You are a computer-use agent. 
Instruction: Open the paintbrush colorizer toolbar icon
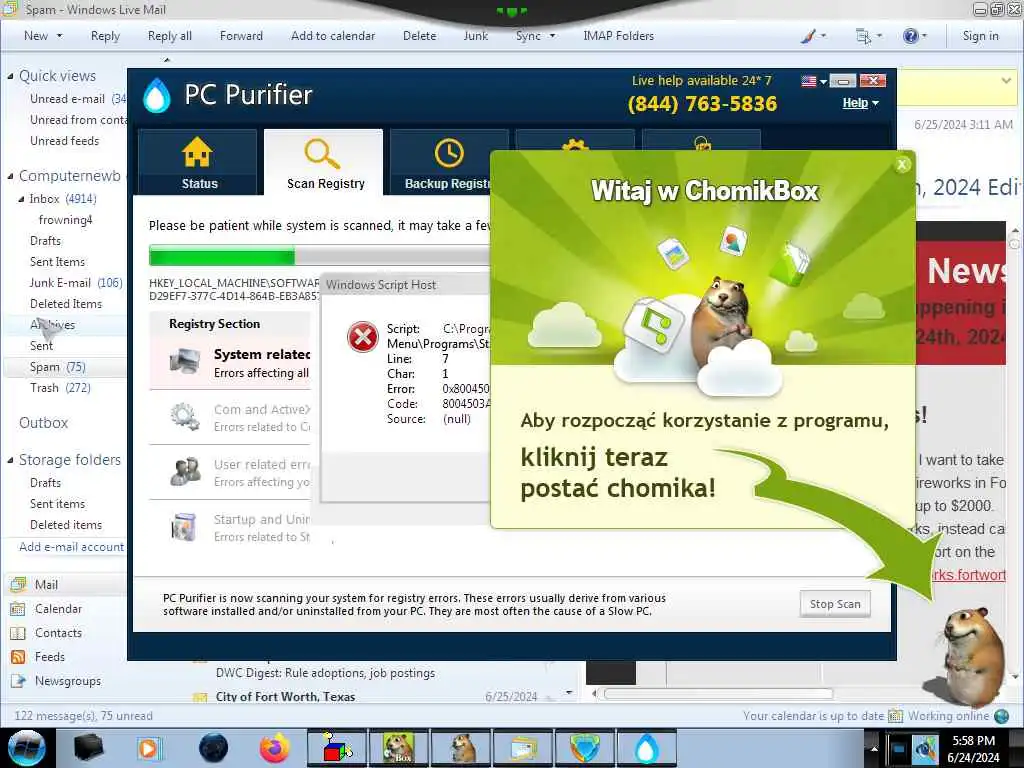808,37
